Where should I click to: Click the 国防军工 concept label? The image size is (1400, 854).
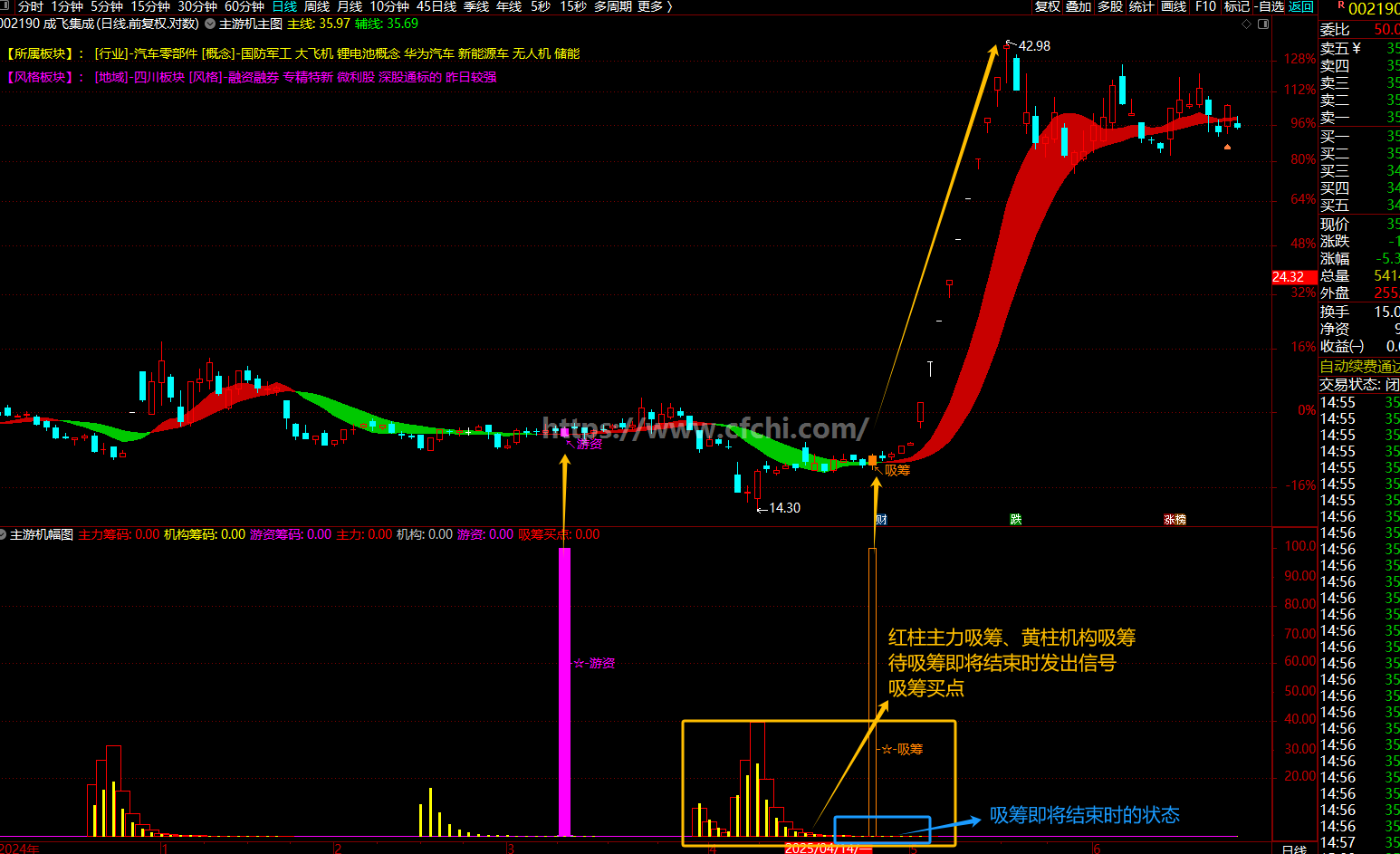pyautogui.click(x=266, y=53)
